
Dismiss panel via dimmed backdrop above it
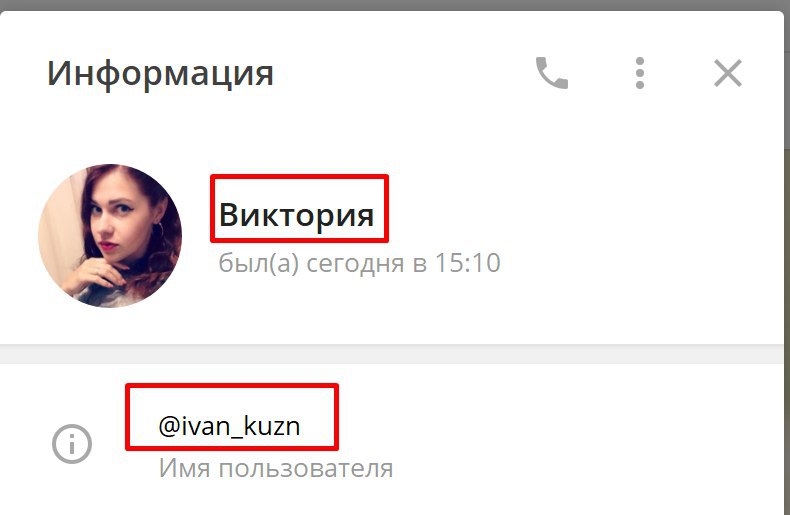(x=395, y=5)
